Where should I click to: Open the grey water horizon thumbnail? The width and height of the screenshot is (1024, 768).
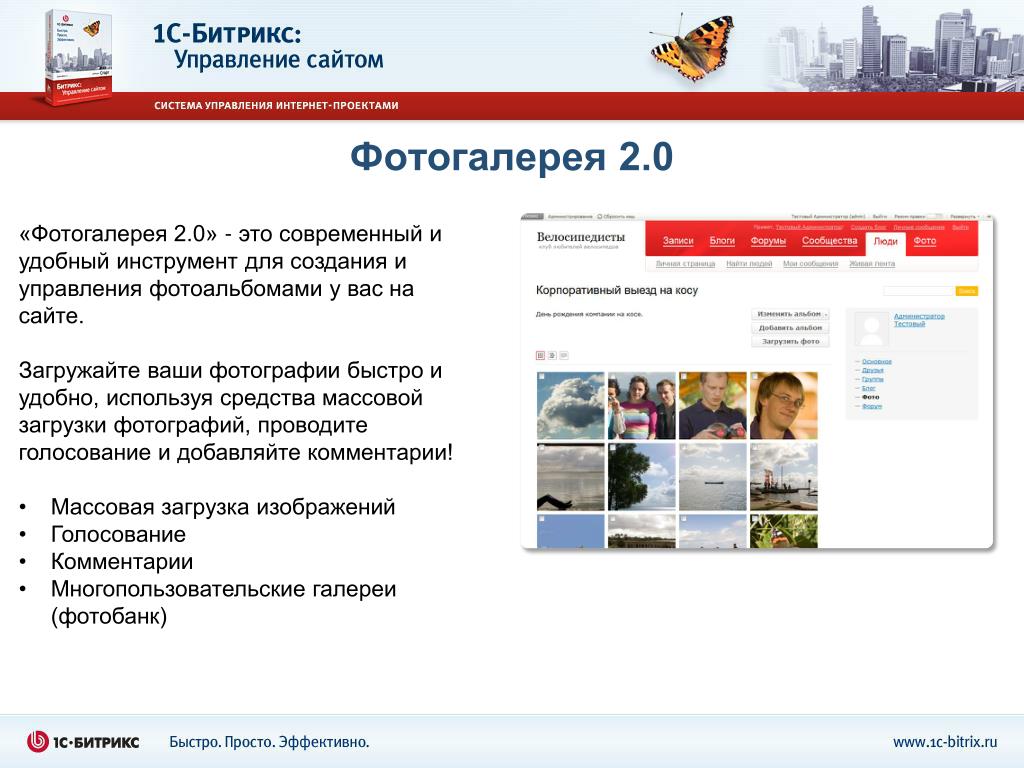(x=571, y=477)
